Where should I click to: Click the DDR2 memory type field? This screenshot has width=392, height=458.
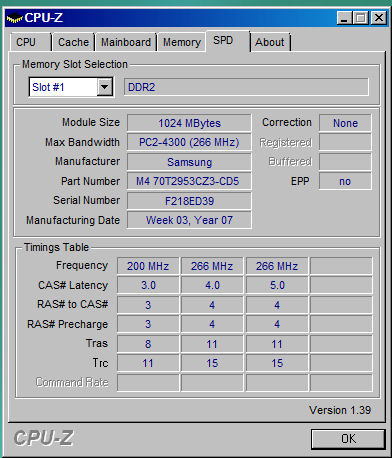click(246, 87)
